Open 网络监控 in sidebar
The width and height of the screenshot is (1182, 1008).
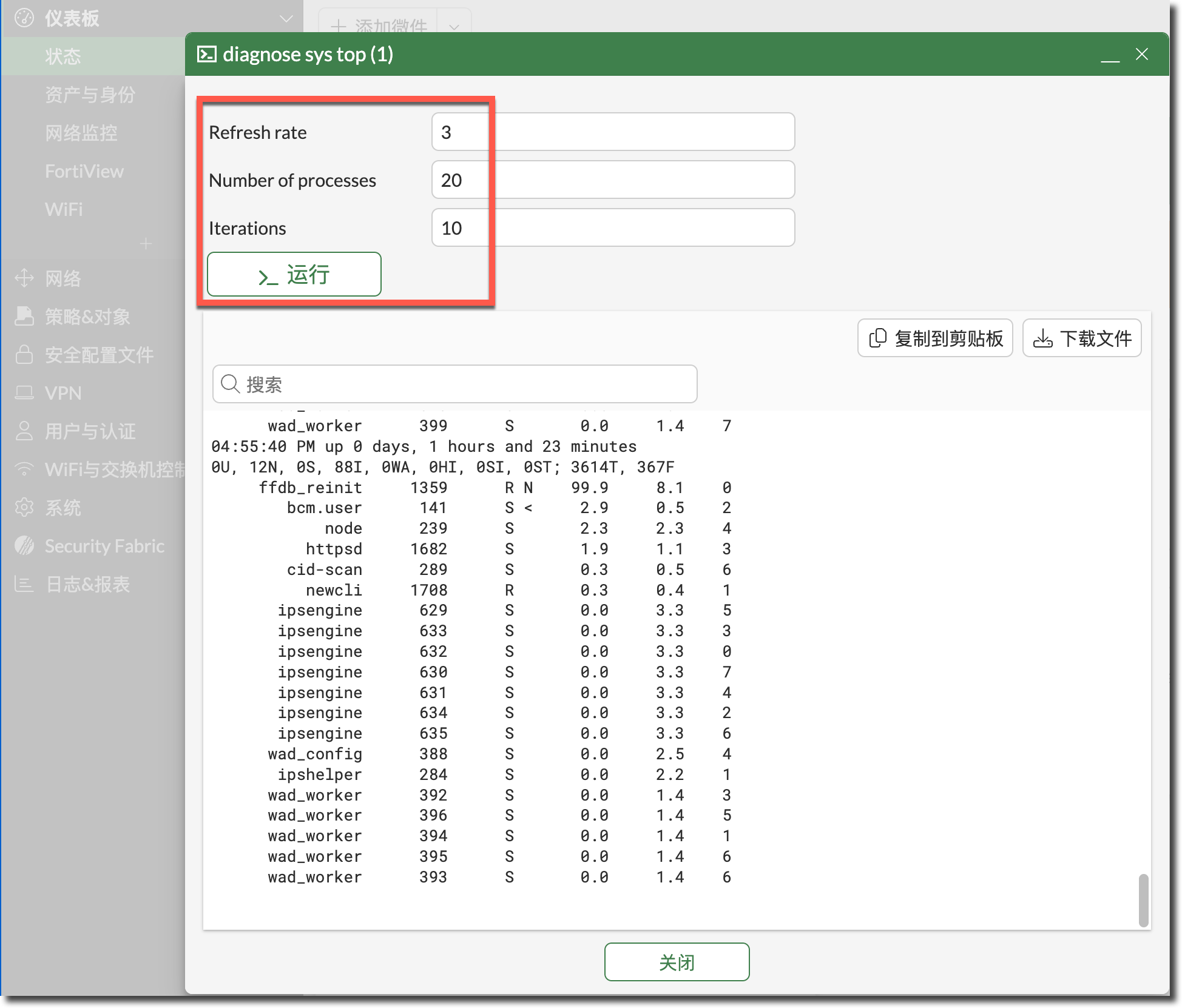tap(81, 133)
